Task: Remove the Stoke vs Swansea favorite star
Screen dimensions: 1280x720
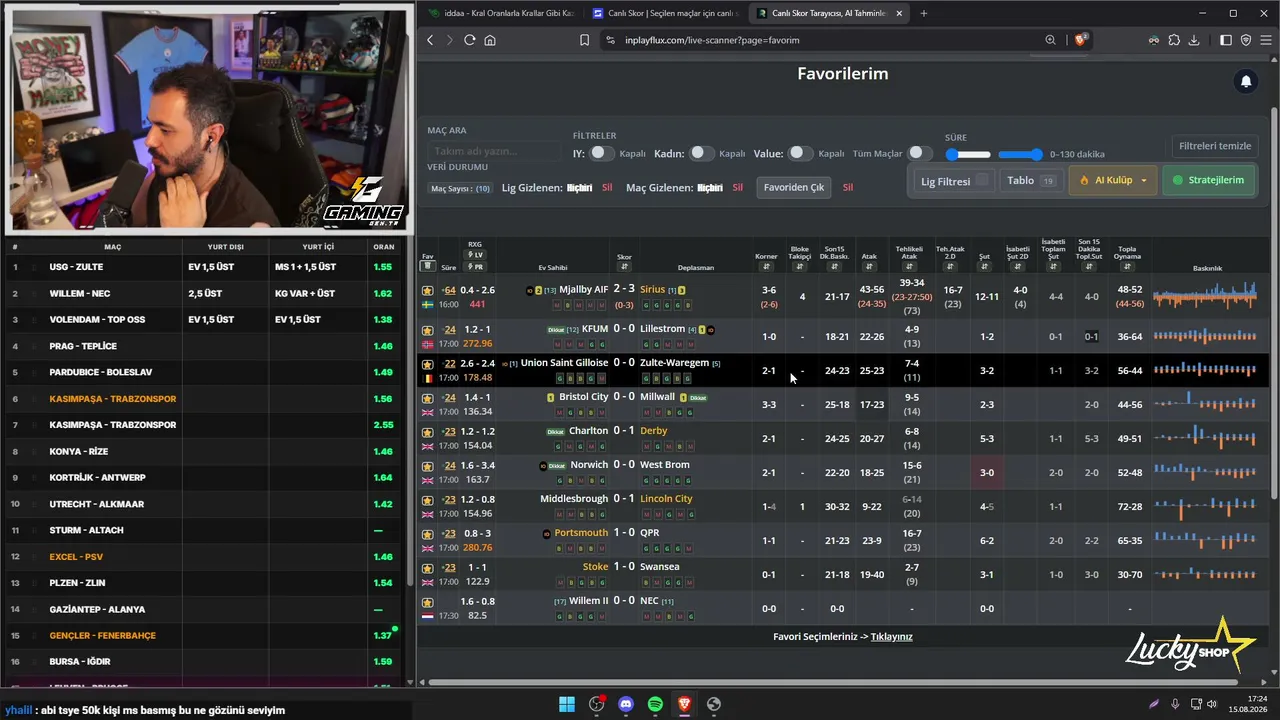Action: coord(428,568)
